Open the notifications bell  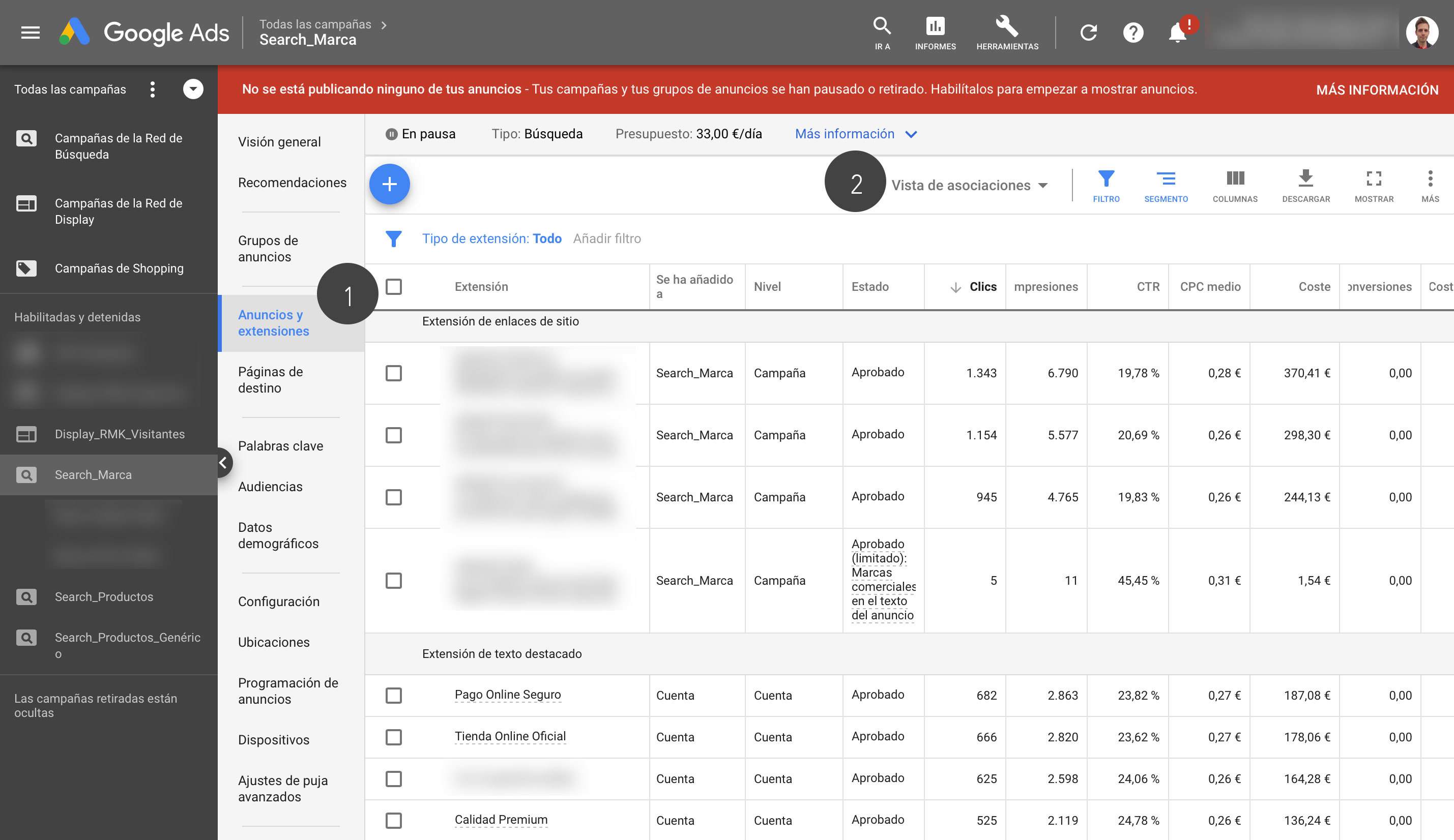pyautogui.click(x=1178, y=32)
